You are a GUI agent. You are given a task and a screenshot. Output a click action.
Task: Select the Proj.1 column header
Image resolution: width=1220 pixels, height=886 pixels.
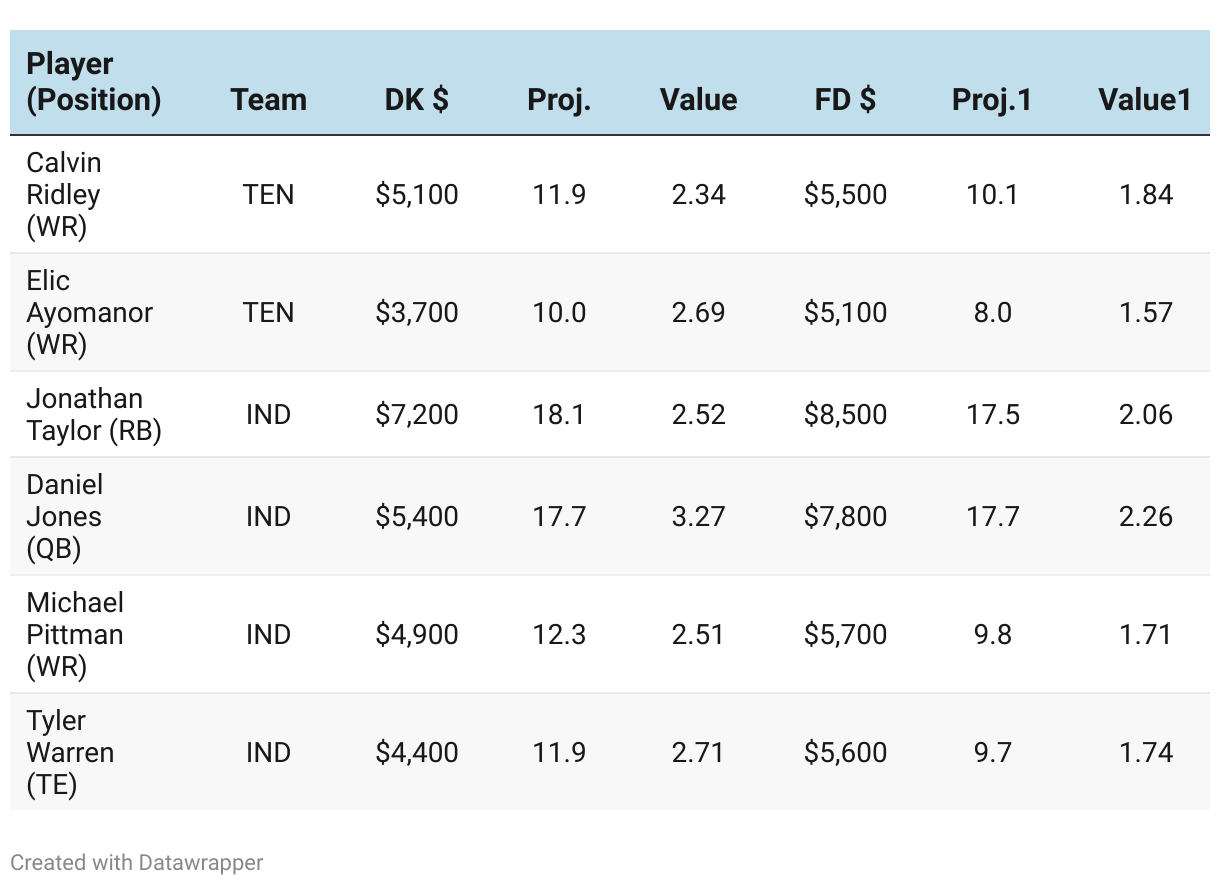[991, 100]
